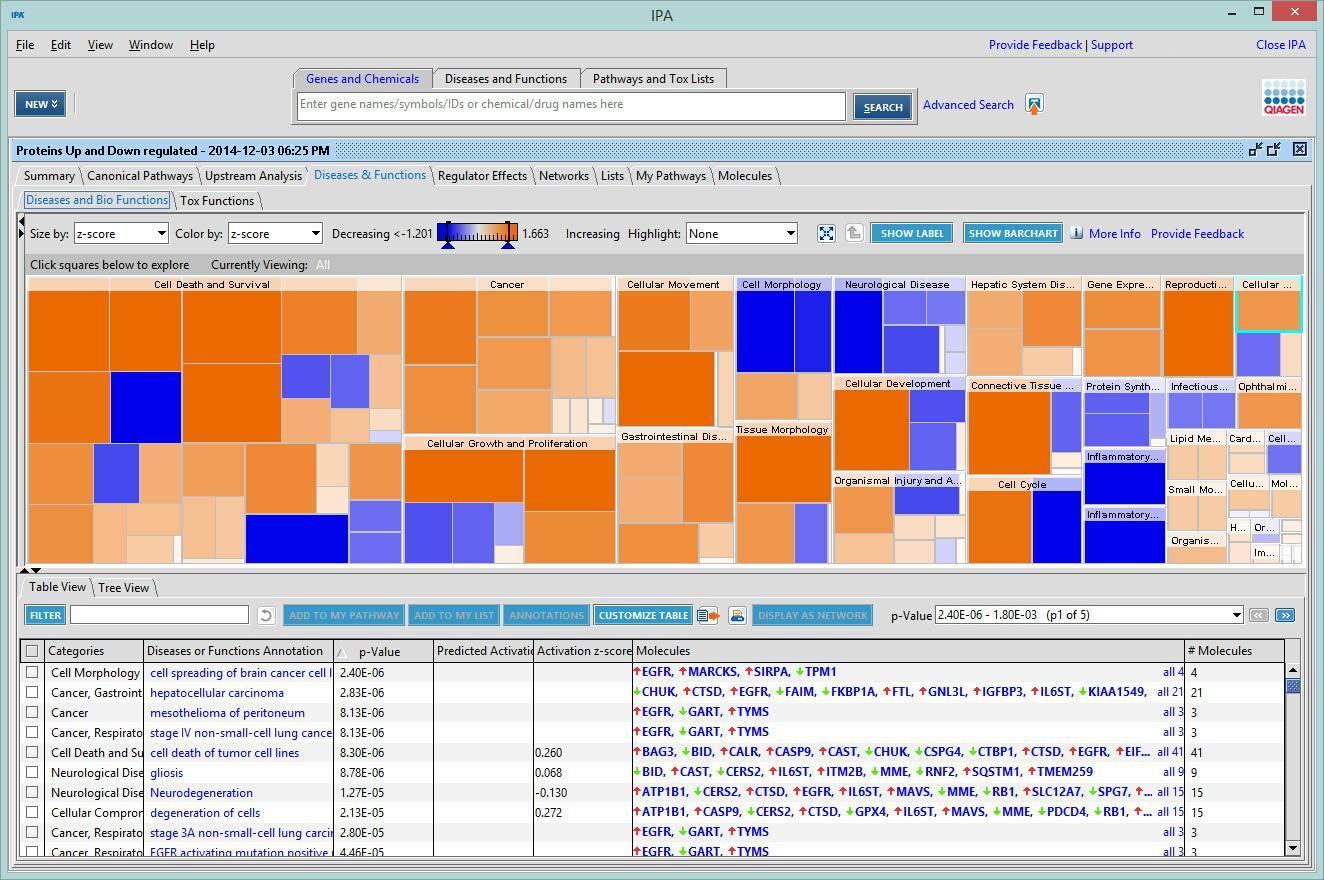Image resolution: width=1324 pixels, height=880 pixels.
Task: Close the Proteins Up and Down regulated panel
Action: click(x=1299, y=149)
